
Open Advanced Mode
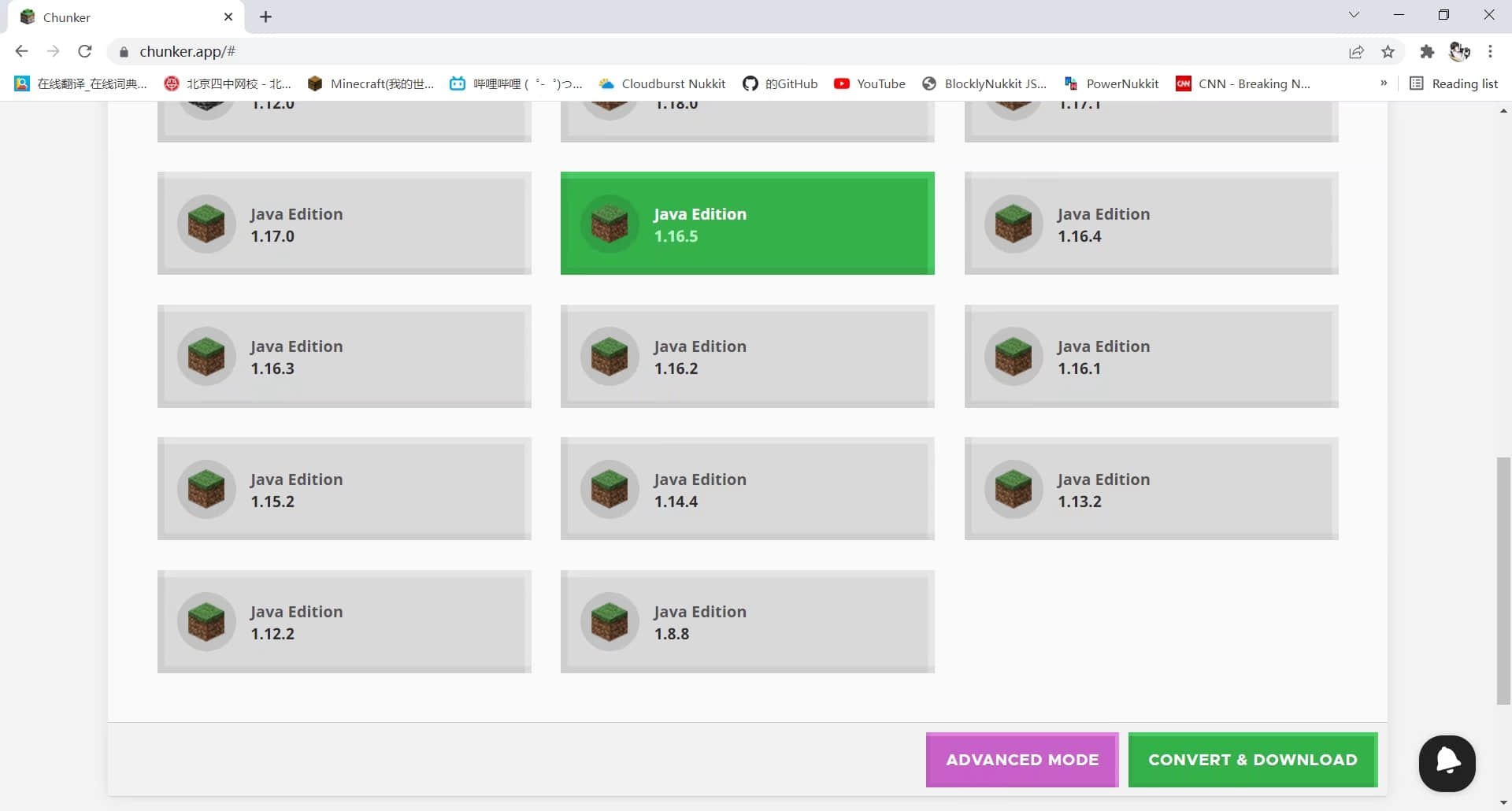coord(1022,760)
